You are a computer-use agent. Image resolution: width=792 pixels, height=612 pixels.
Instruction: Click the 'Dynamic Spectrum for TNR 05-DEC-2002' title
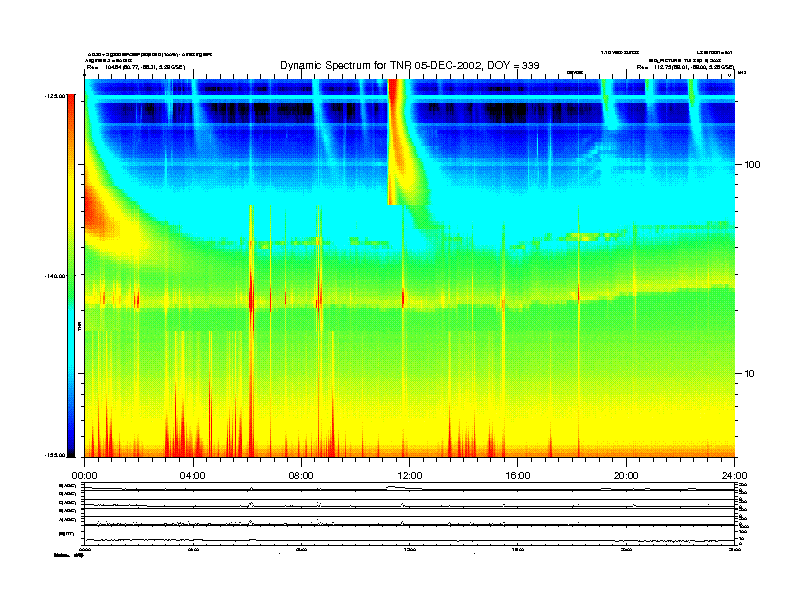tap(410, 66)
